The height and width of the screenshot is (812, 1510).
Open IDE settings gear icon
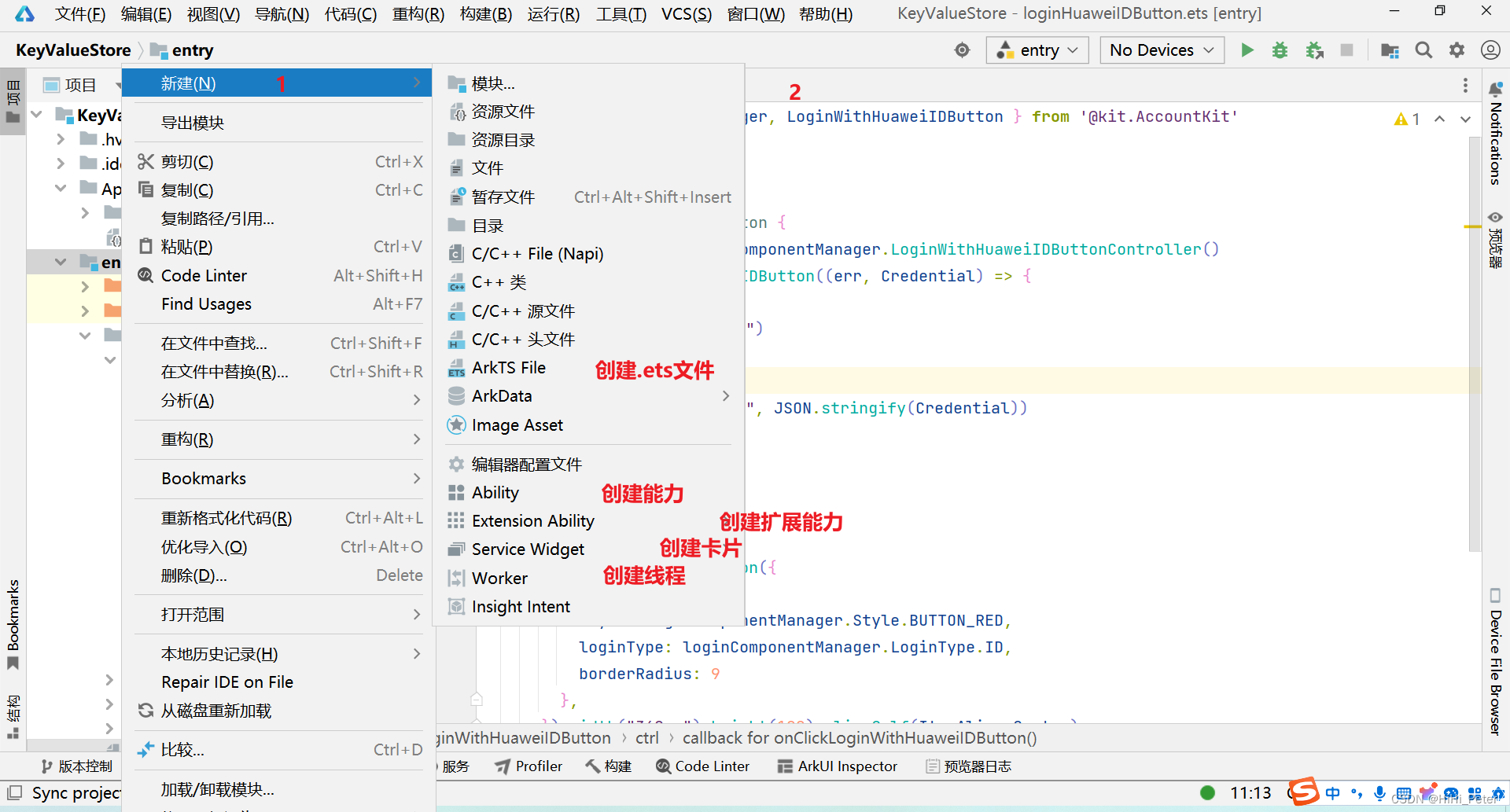coord(1457,50)
